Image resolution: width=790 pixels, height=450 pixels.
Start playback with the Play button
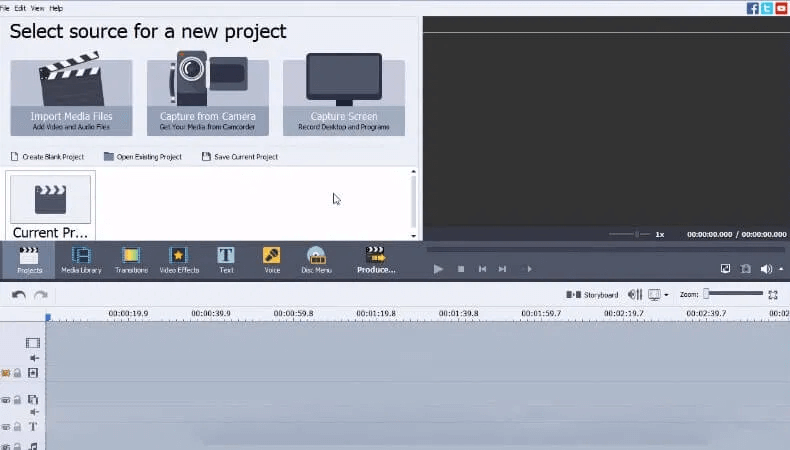point(438,269)
